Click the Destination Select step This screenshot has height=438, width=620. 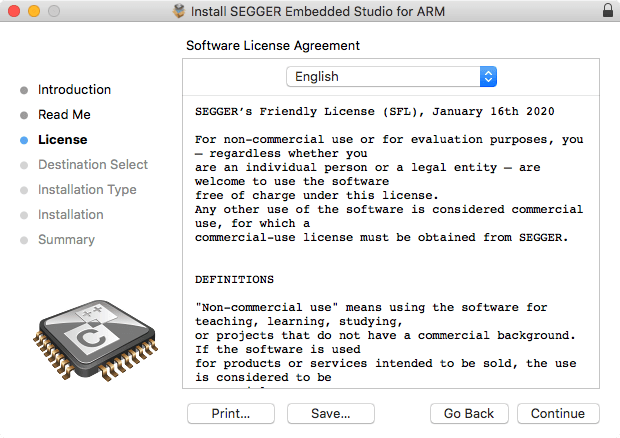tap(92, 164)
